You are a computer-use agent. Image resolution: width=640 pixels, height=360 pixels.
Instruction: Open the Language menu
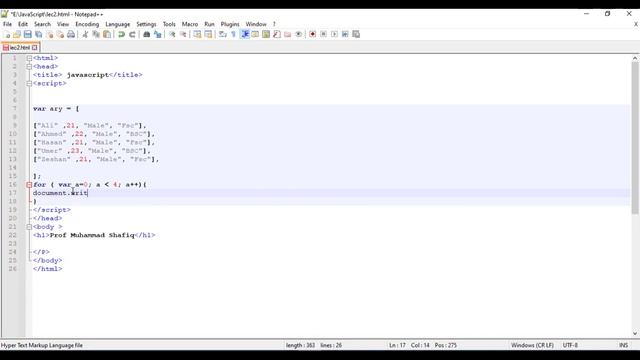[118, 24]
